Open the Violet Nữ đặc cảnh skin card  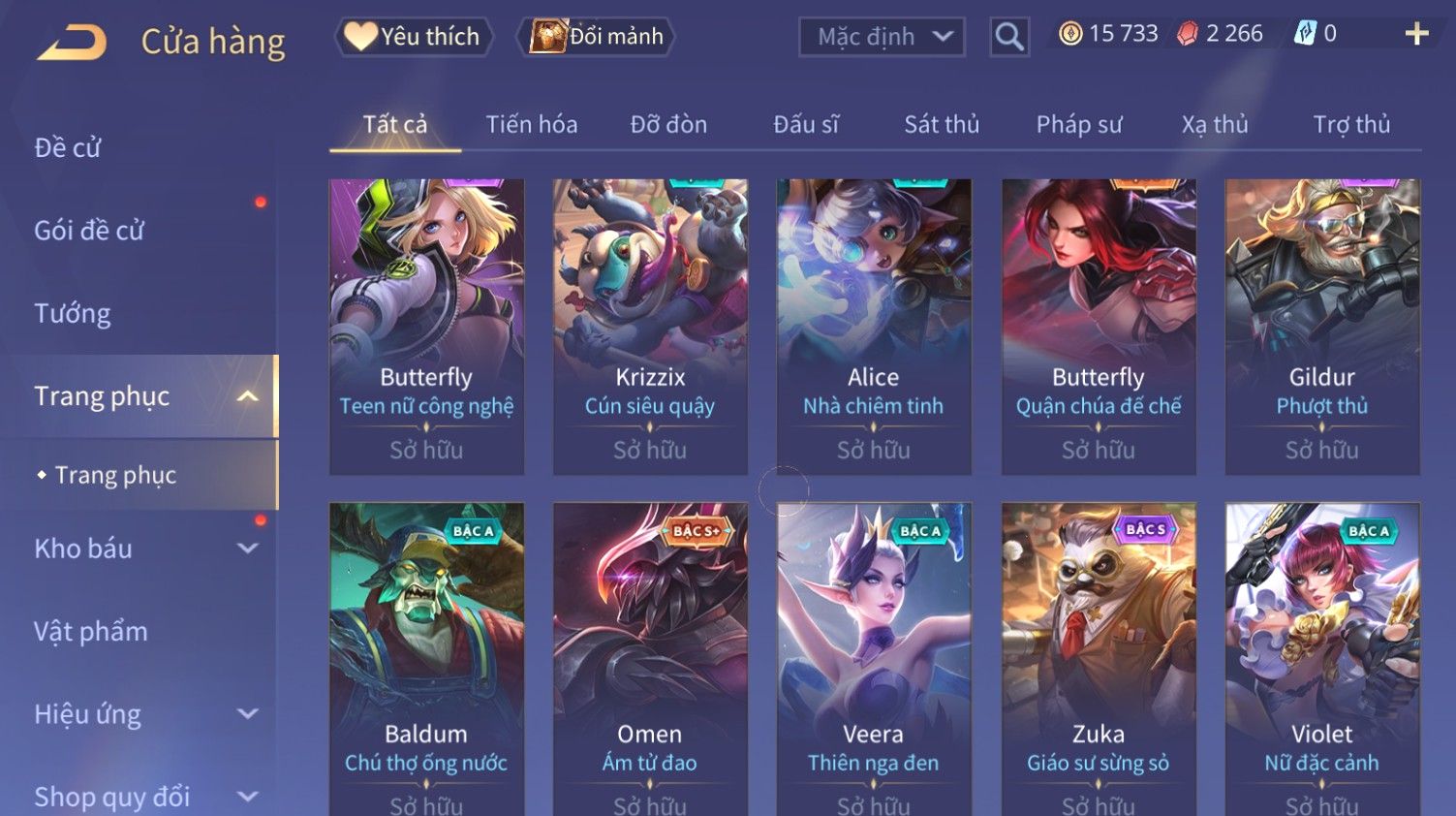coord(1322,659)
